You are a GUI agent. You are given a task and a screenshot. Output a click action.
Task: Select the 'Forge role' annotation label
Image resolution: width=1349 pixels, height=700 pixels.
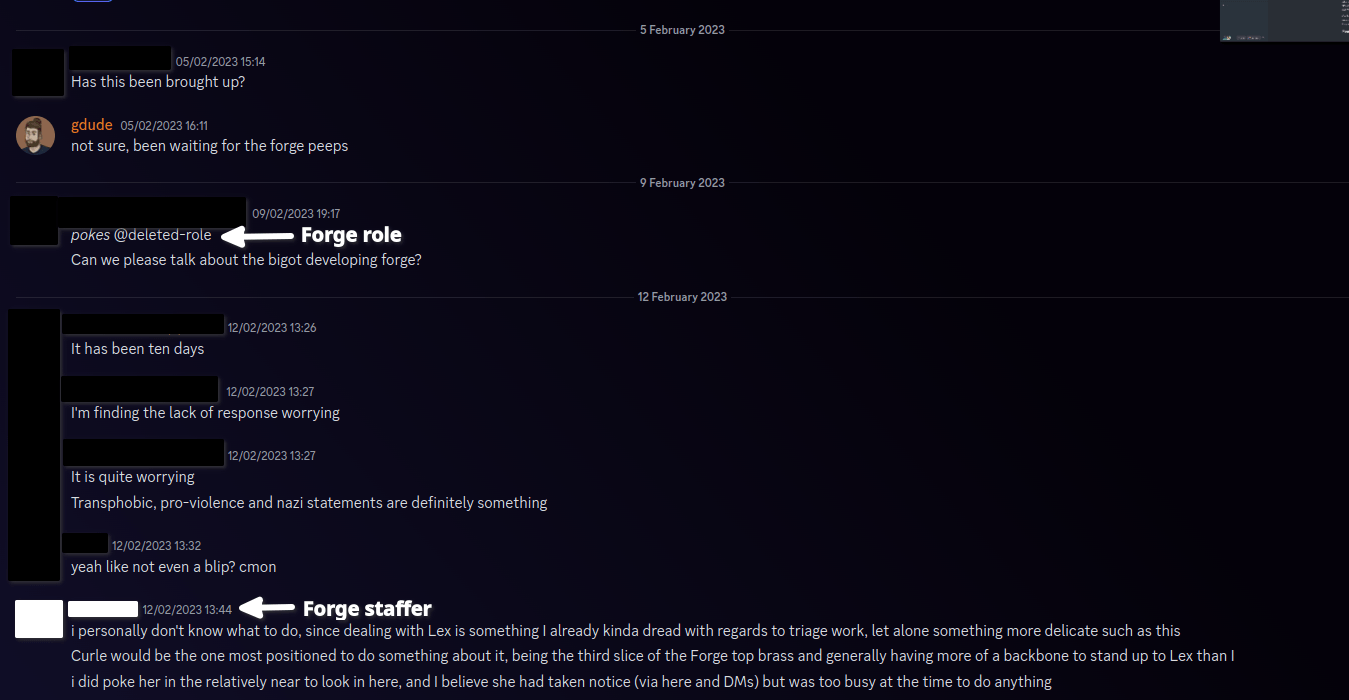[351, 235]
